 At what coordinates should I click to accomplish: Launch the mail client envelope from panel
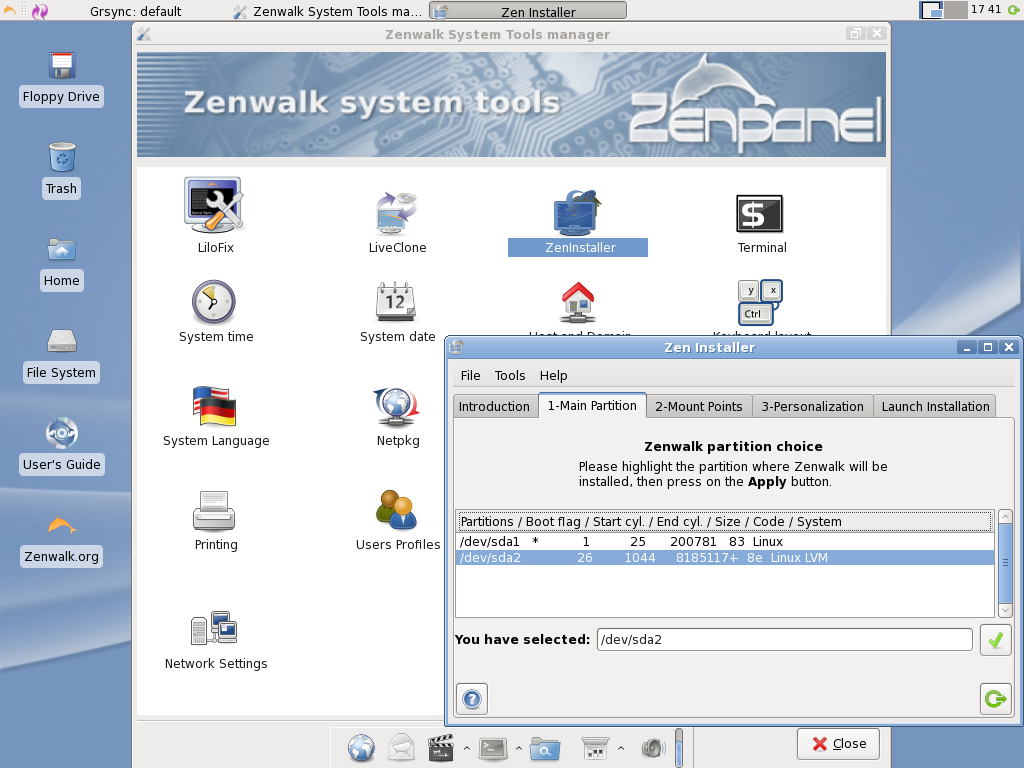point(401,748)
